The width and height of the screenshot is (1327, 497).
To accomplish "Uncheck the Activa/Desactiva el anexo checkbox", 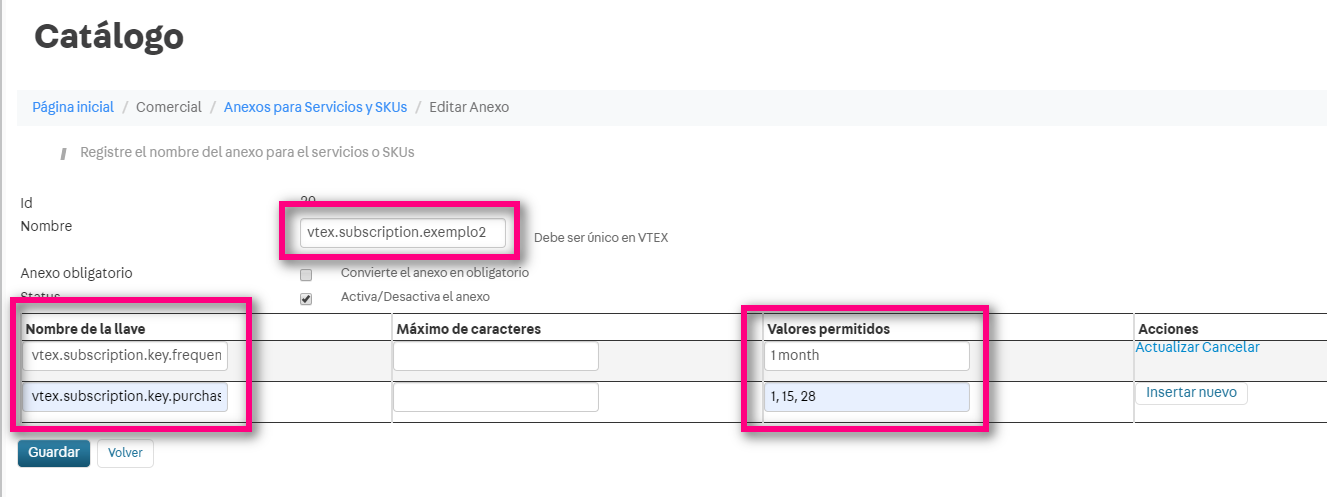I will tap(306, 299).
